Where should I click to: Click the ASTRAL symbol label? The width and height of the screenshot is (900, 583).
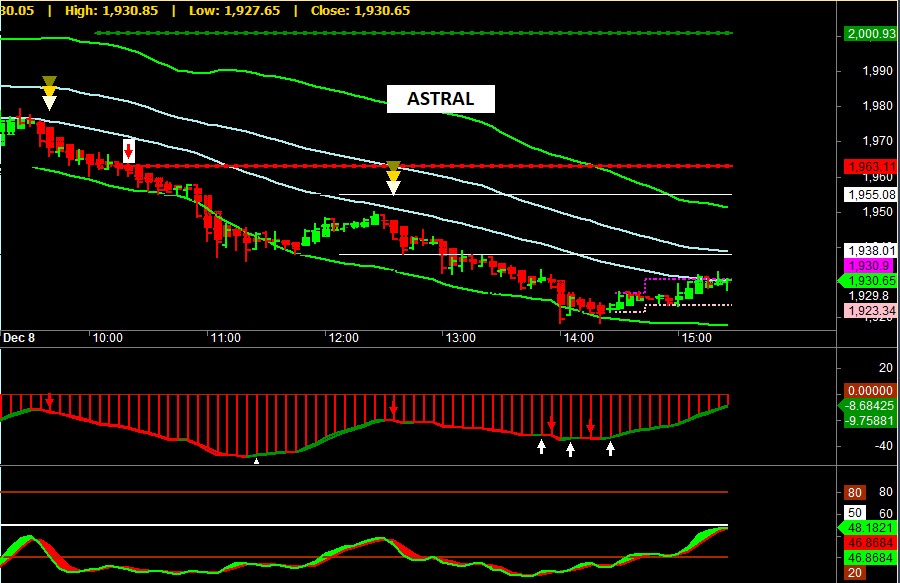441,99
